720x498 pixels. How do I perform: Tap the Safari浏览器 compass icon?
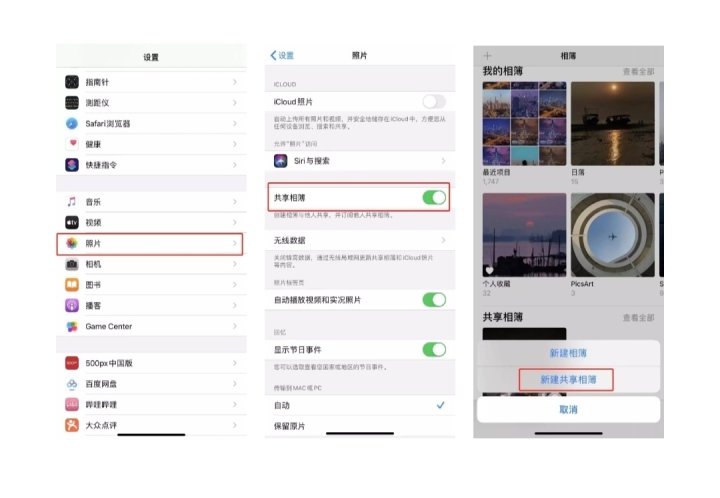pyautogui.click(x=72, y=123)
